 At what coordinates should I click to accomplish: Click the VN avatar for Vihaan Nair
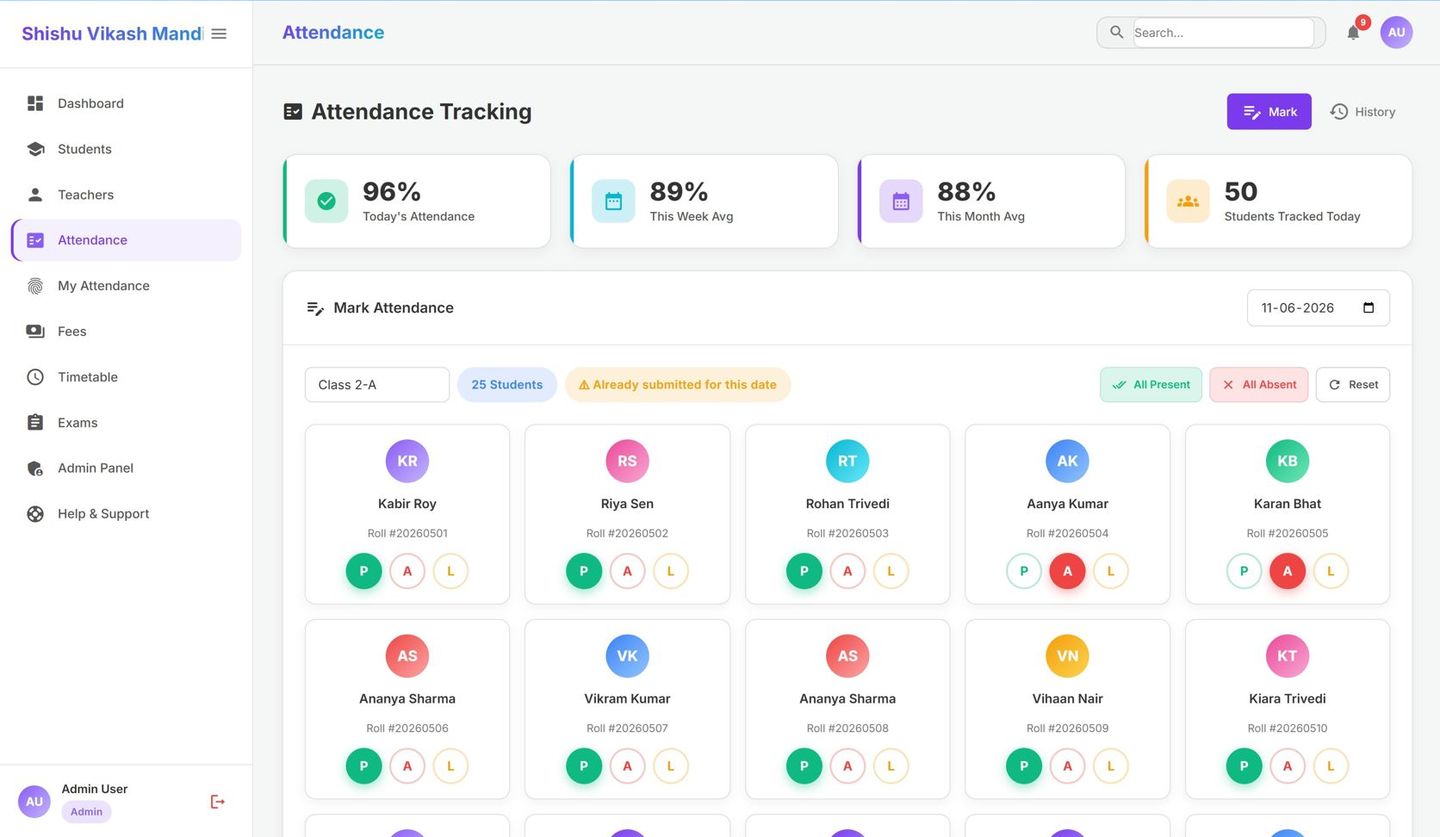click(1067, 656)
